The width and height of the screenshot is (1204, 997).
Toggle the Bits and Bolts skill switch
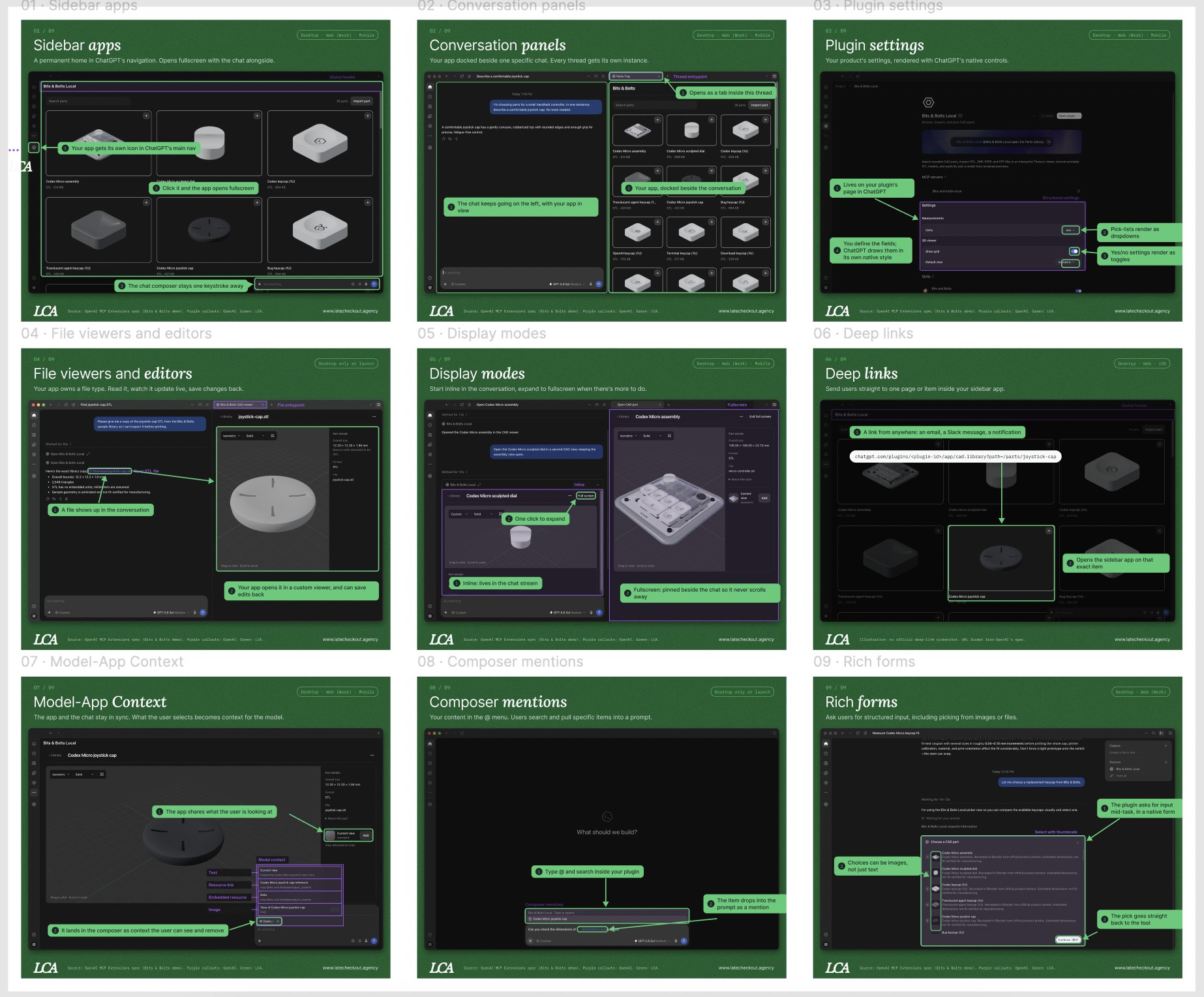[1078, 290]
